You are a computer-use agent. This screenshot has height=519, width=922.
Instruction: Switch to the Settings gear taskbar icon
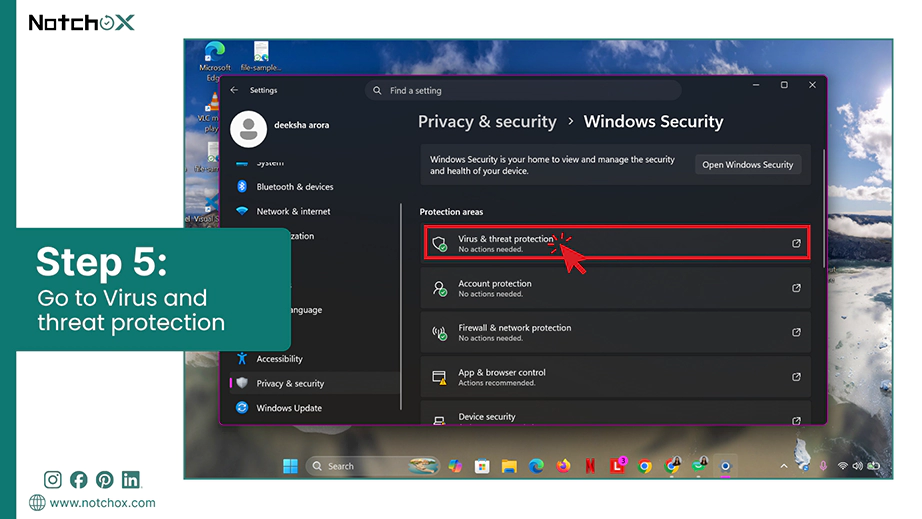[726, 466]
